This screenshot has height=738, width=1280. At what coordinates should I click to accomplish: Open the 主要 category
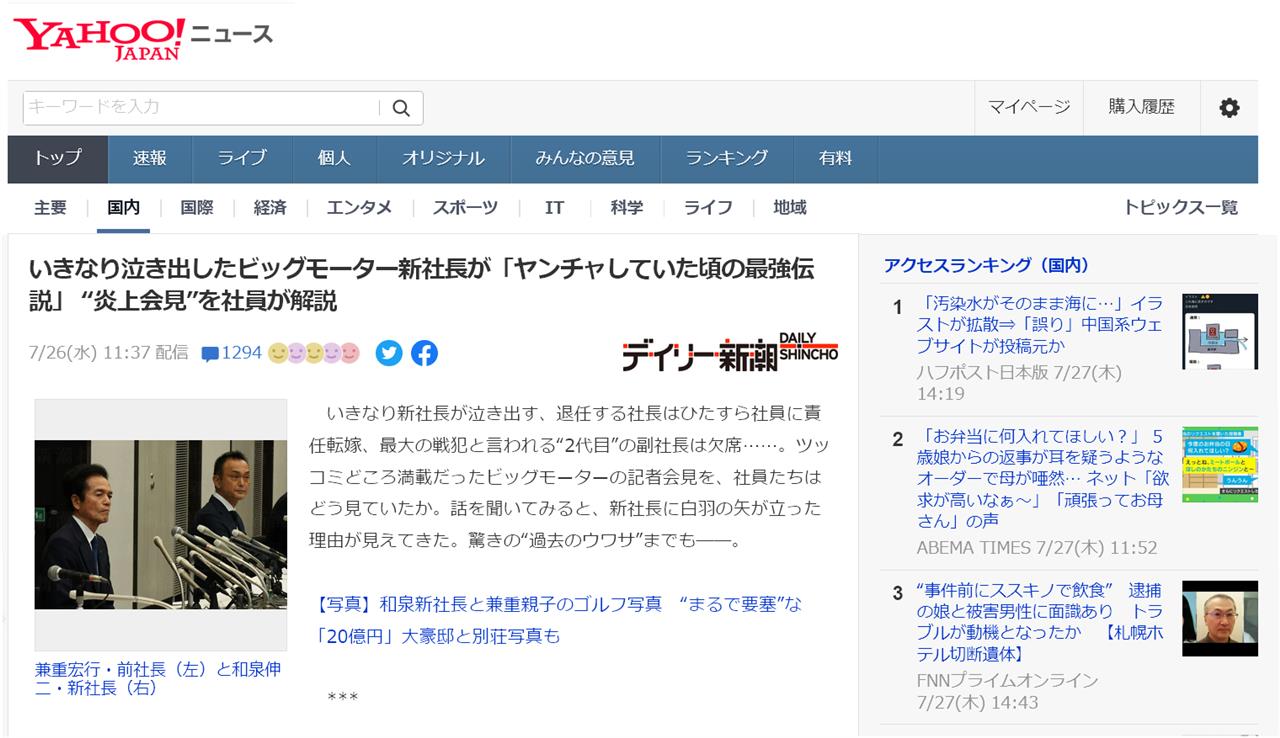coord(51,208)
